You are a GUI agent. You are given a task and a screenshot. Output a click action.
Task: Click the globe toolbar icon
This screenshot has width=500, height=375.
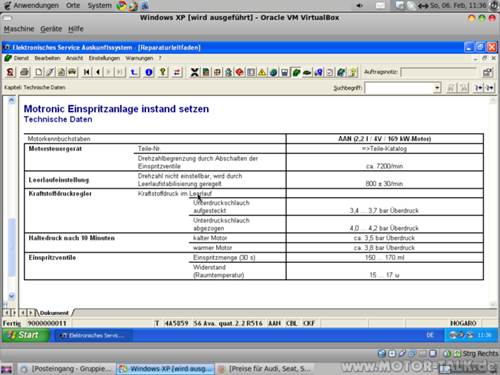273,72
